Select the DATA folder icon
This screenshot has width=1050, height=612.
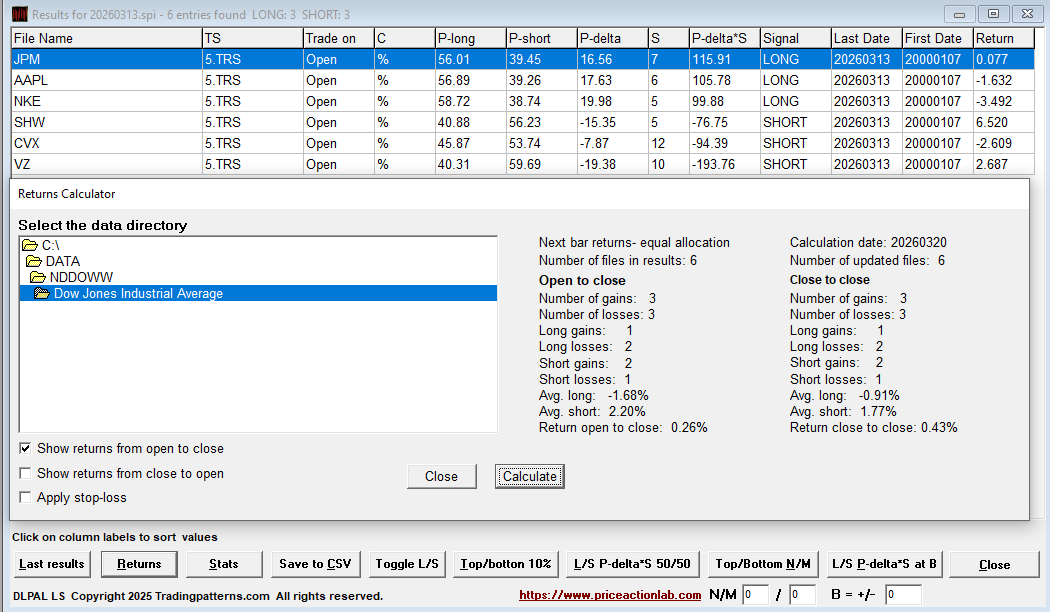click(33, 261)
